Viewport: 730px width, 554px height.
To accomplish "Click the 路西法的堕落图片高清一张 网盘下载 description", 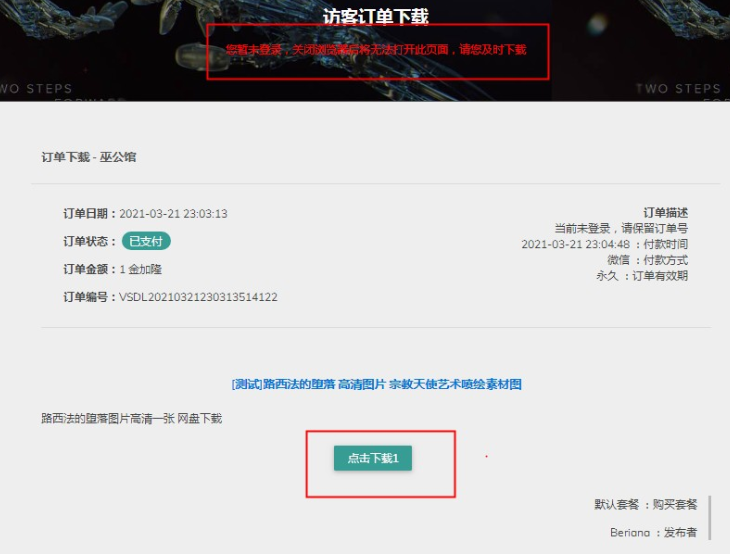I will click(132, 419).
